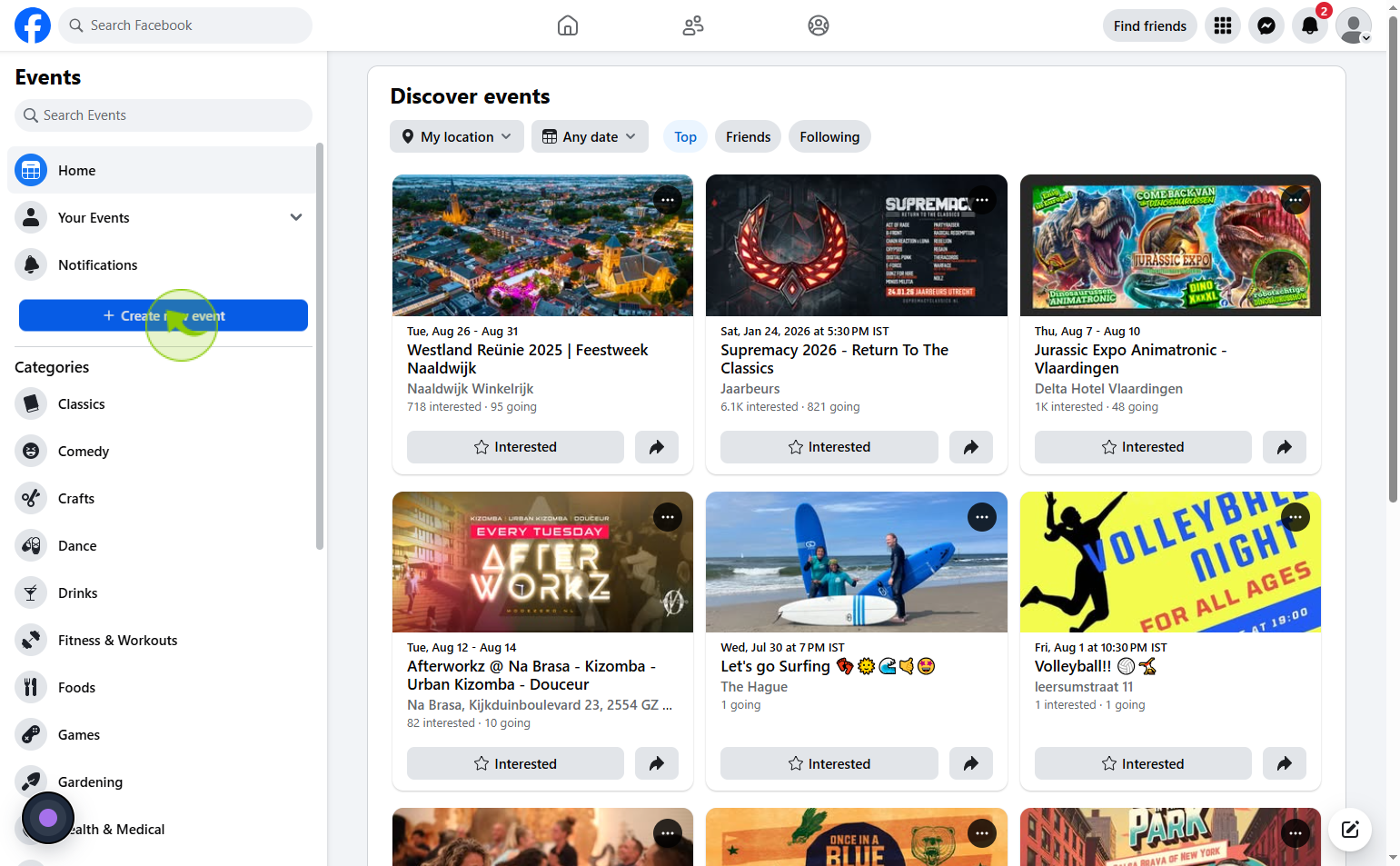The image size is (1400, 866).
Task: Open Your Events in sidebar
Action: click(162, 217)
